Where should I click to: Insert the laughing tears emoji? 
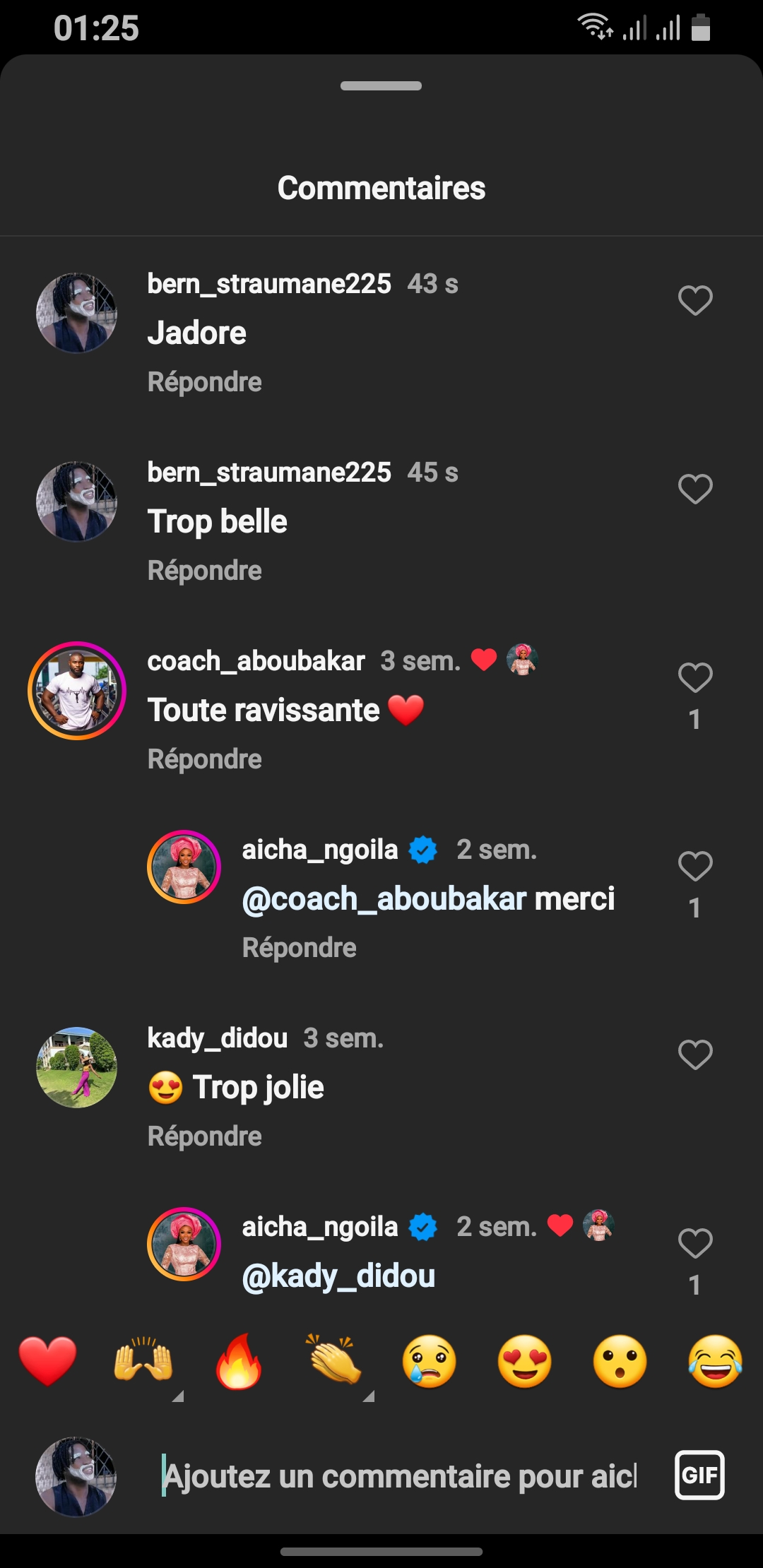(x=715, y=1361)
